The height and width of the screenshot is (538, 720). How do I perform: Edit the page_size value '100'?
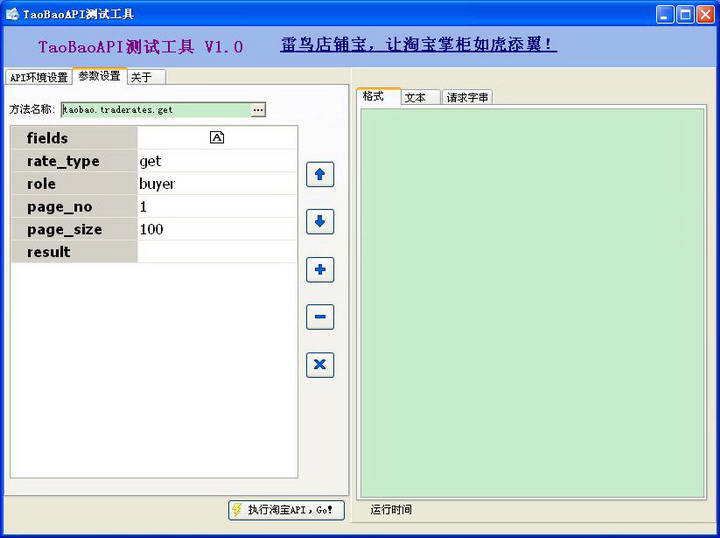pos(217,229)
